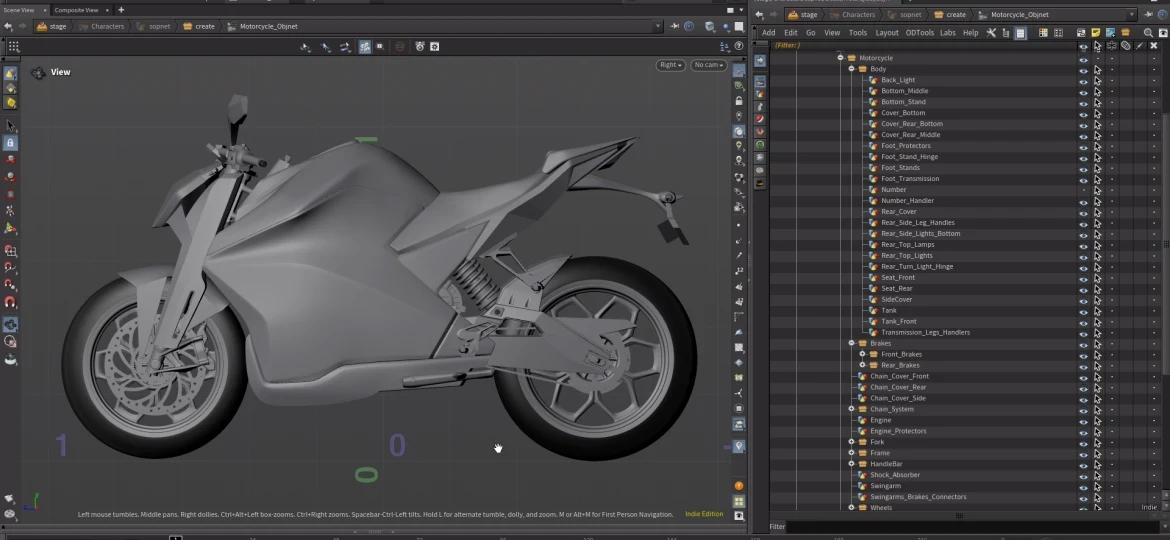Image resolution: width=1170 pixels, height=540 pixels.
Task: Toggle visibility eye for Swingarm row
Action: [1083, 486]
